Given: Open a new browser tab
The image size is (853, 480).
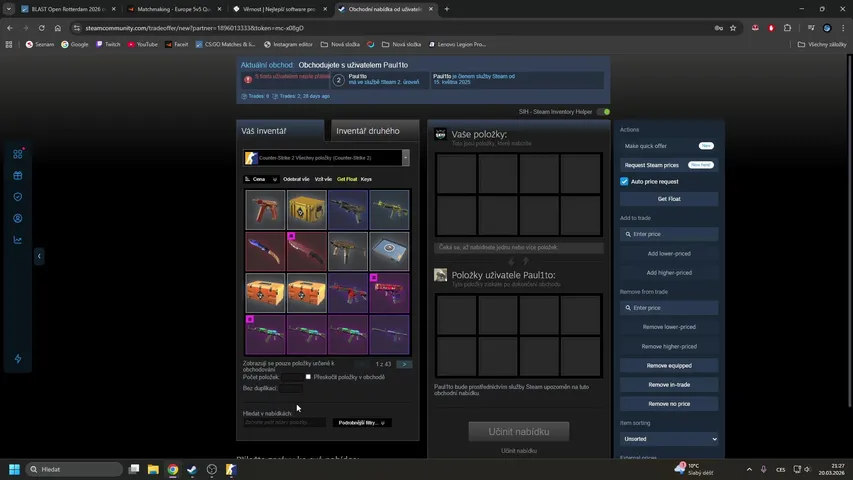Looking at the screenshot, I should click(x=447, y=9).
